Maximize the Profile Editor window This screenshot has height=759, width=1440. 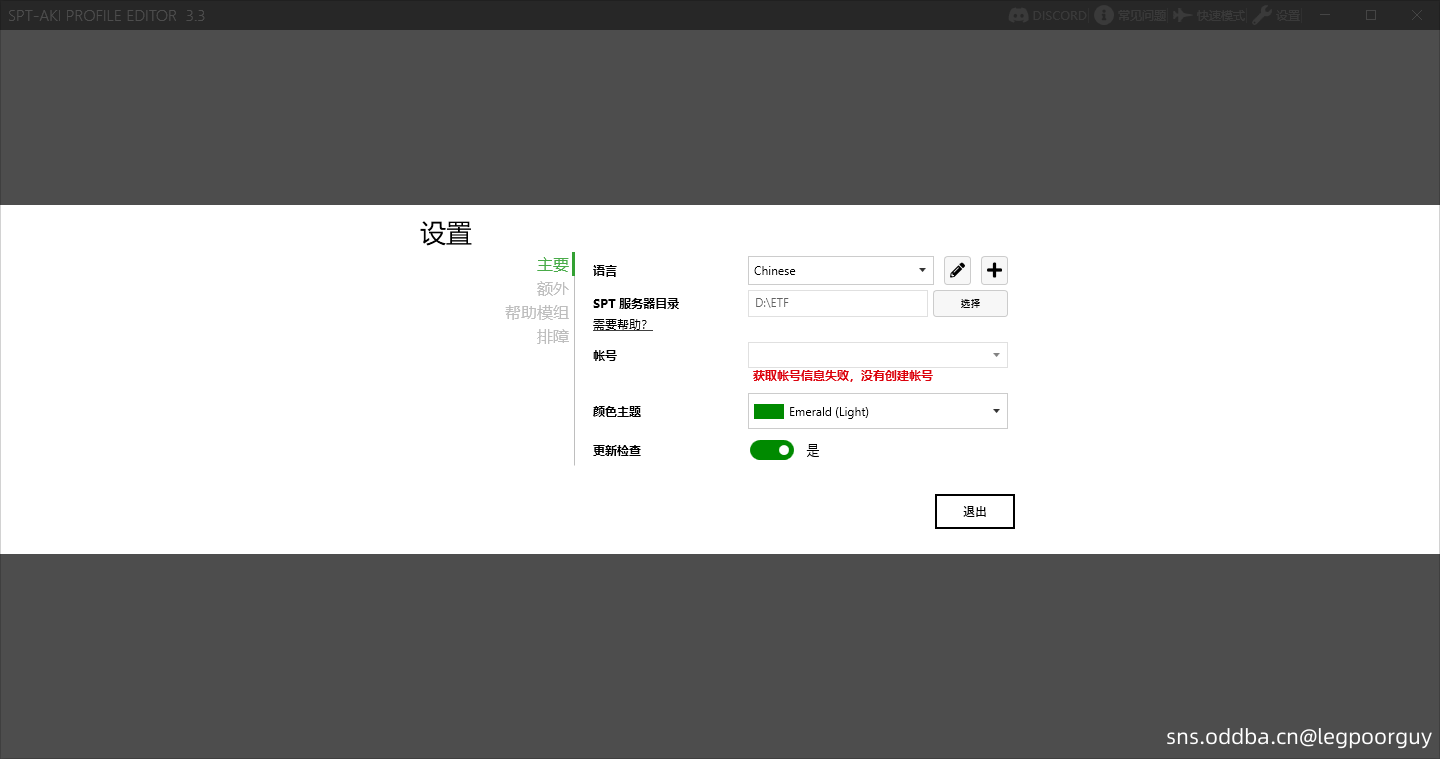point(1371,15)
